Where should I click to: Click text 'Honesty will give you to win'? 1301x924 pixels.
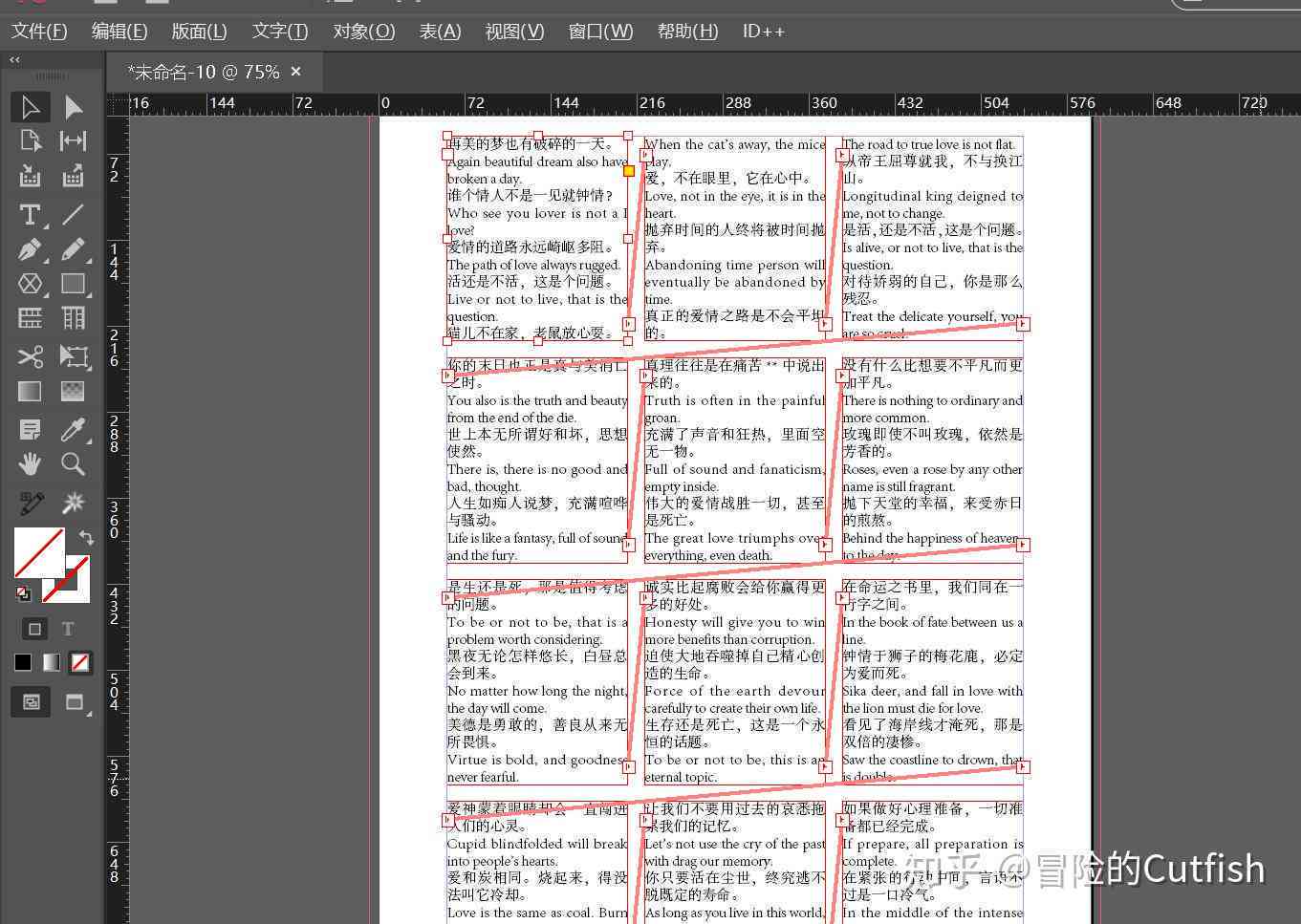pyautogui.click(x=734, y=622)
